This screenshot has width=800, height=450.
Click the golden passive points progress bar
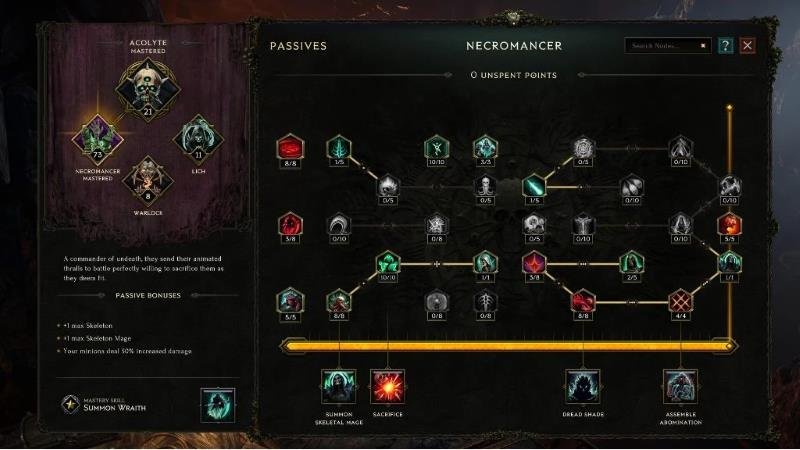(509, 346)
